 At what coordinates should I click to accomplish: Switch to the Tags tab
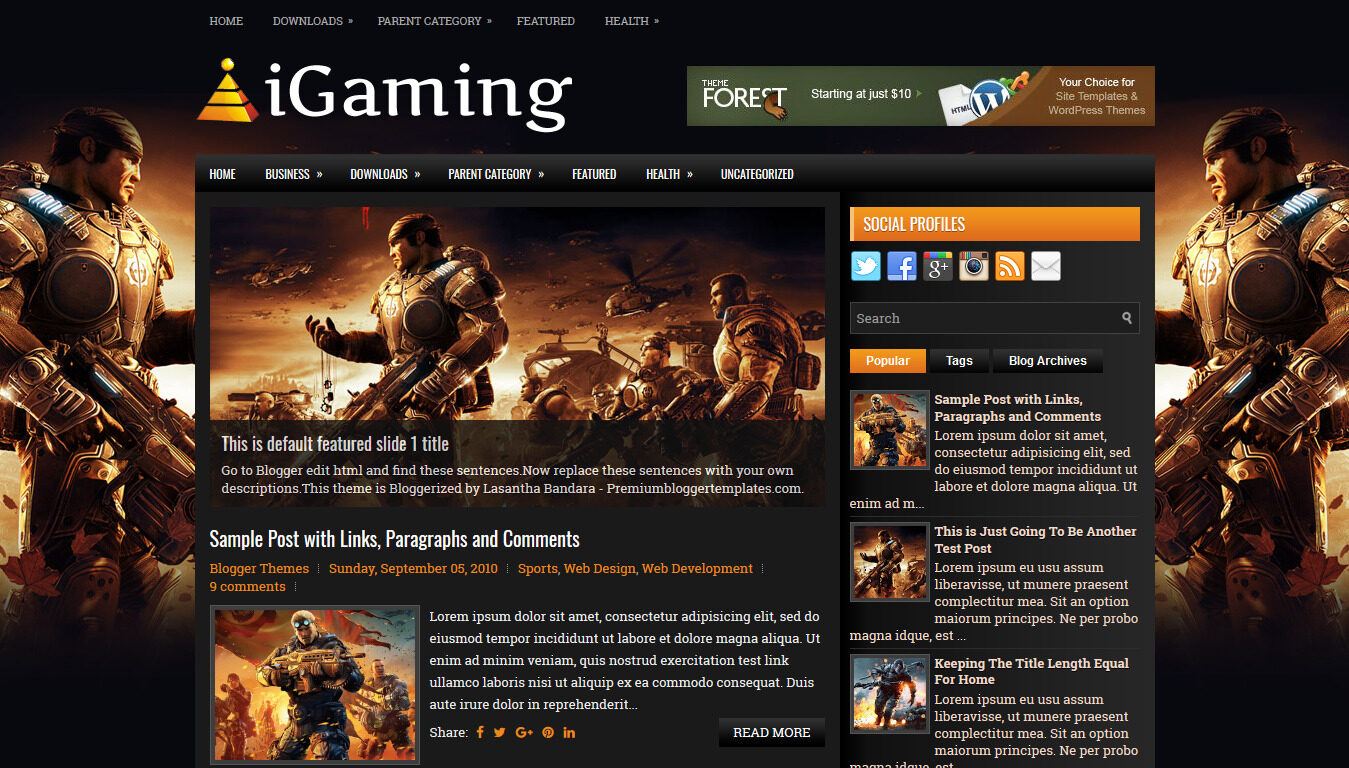959,361
